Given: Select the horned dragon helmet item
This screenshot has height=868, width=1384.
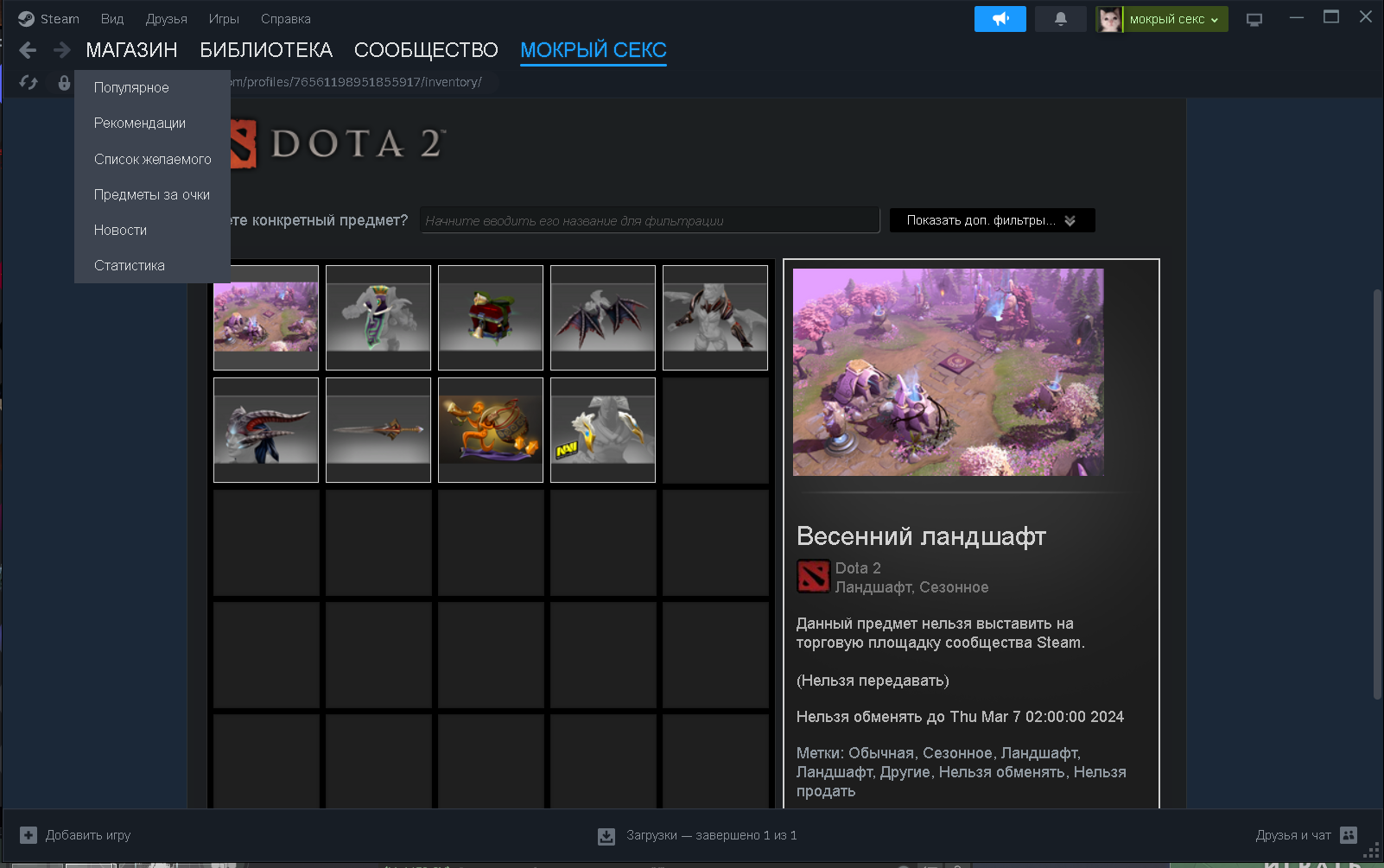Looking at the screenshot, I should coord(266,430).
